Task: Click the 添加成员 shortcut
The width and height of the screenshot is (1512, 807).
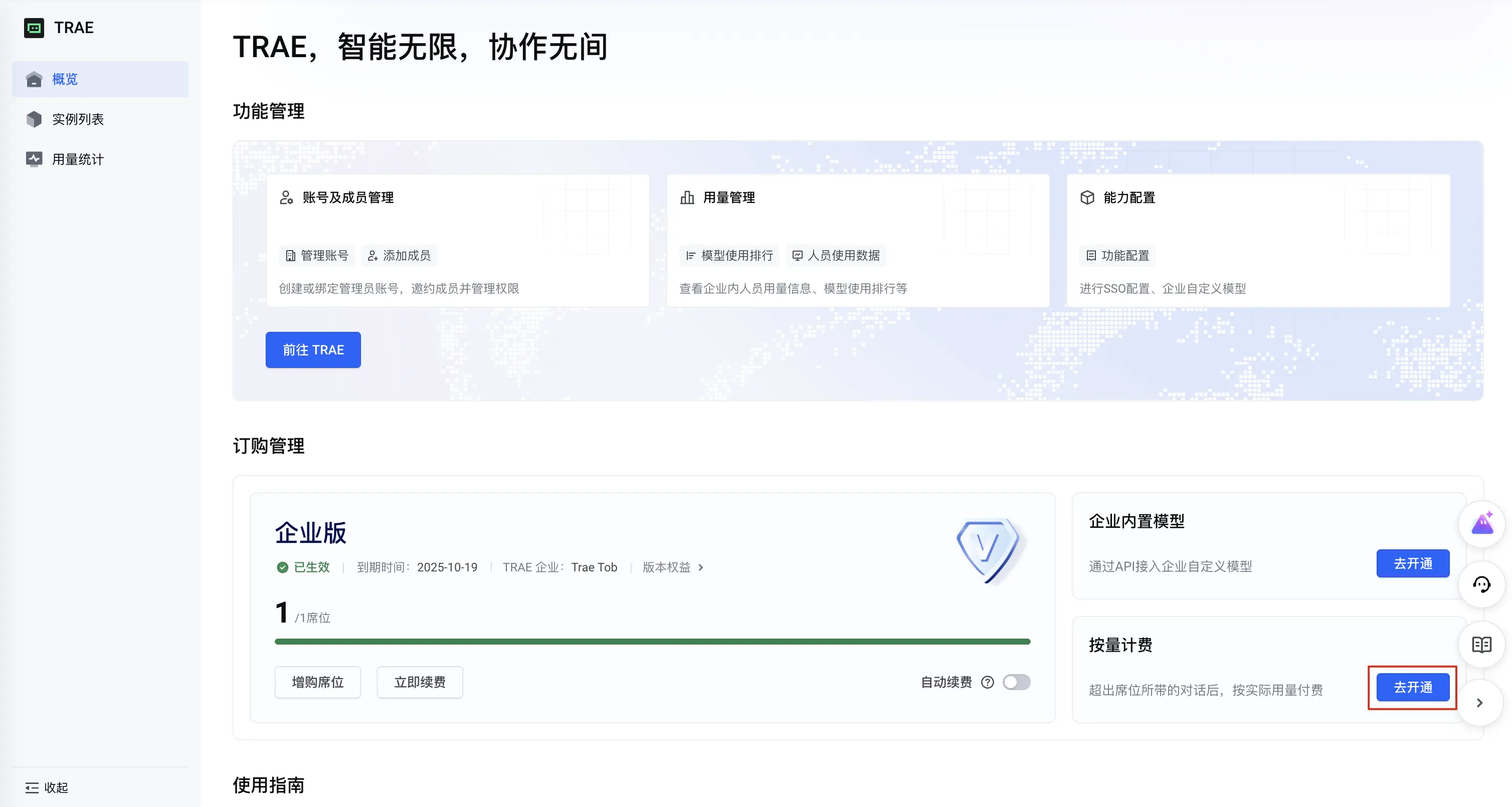Action: (x=399, y=255)
